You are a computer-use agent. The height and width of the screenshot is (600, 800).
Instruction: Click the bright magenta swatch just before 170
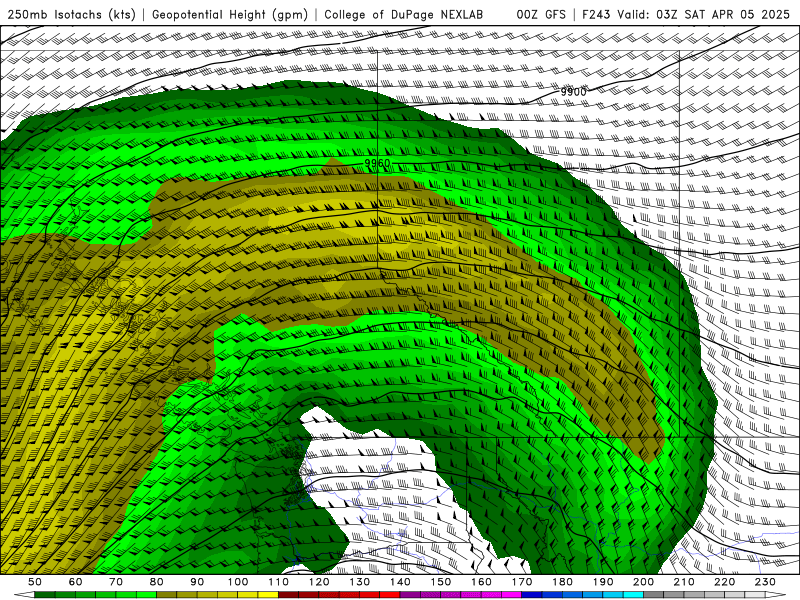point(512,595)
